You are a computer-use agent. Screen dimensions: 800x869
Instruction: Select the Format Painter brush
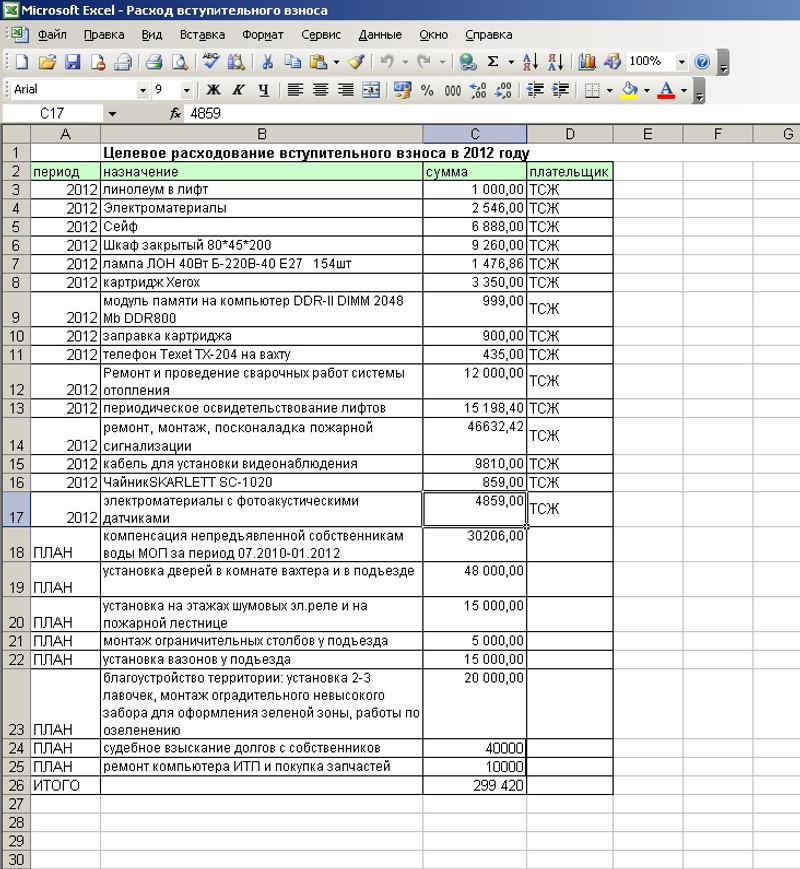click(357, 62)
